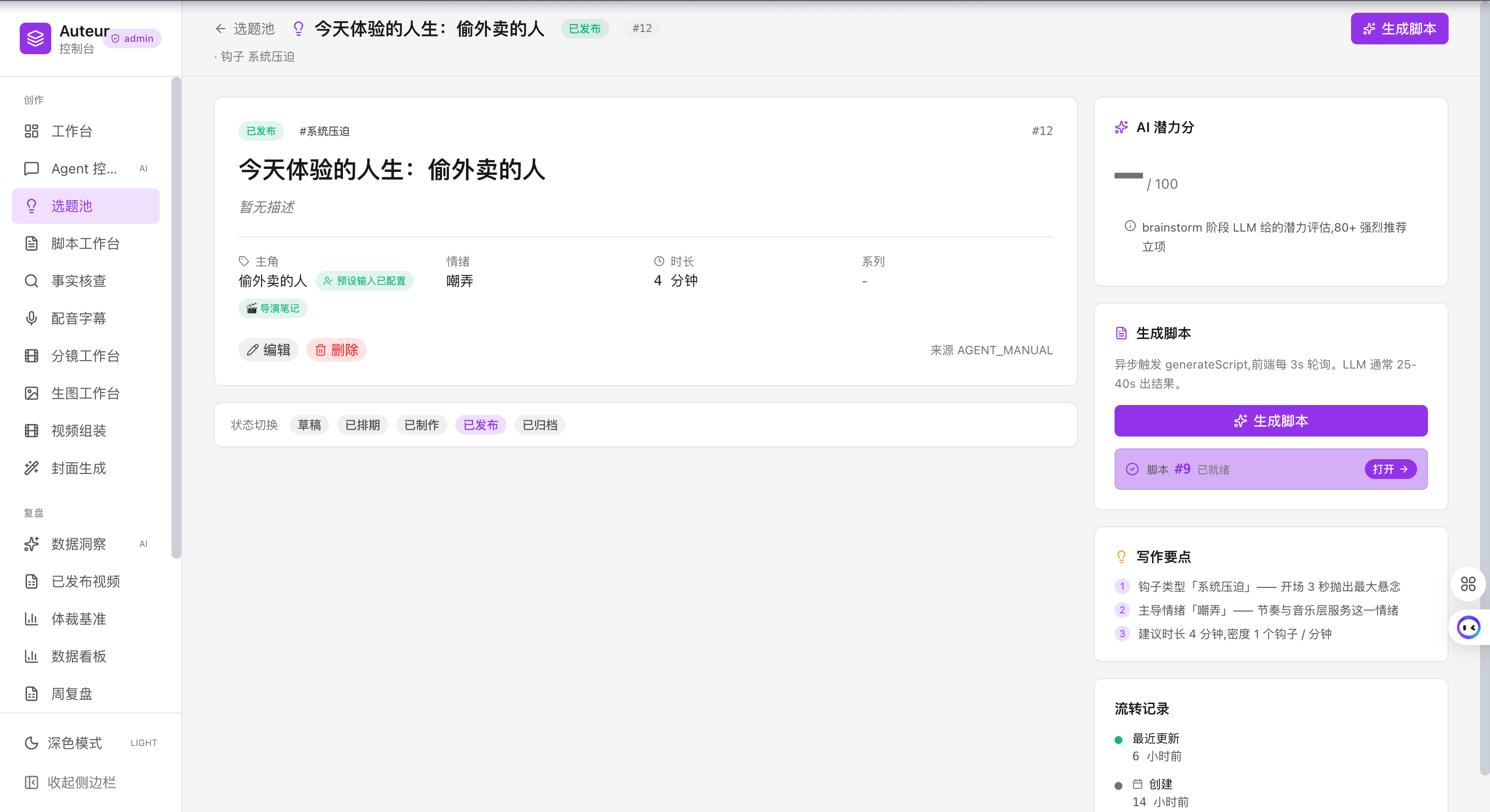Screen dimensions: 1490x812
Task: Toggle 深色模式 dark mode
Action: point(90,743)
